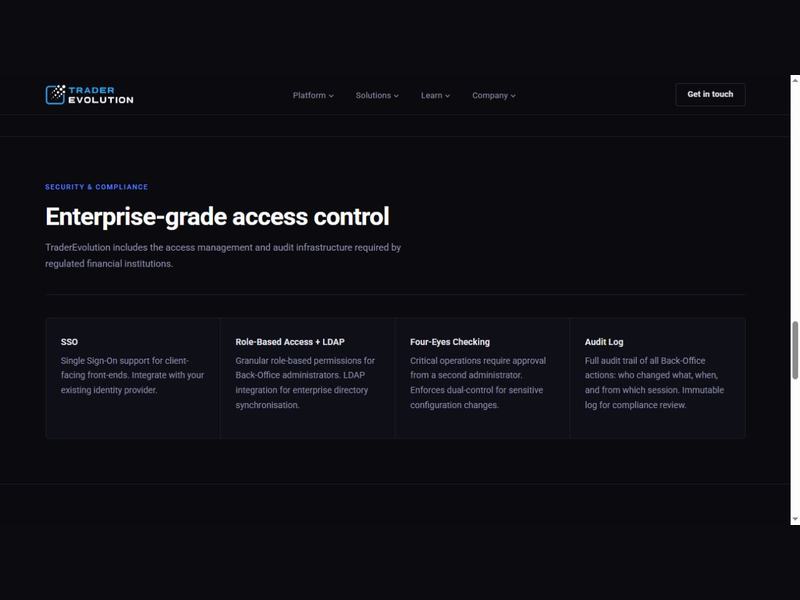This screenshot has width=800, height=600.
Task: Click the Granular role-based permissions description
Action: (305, 383)
